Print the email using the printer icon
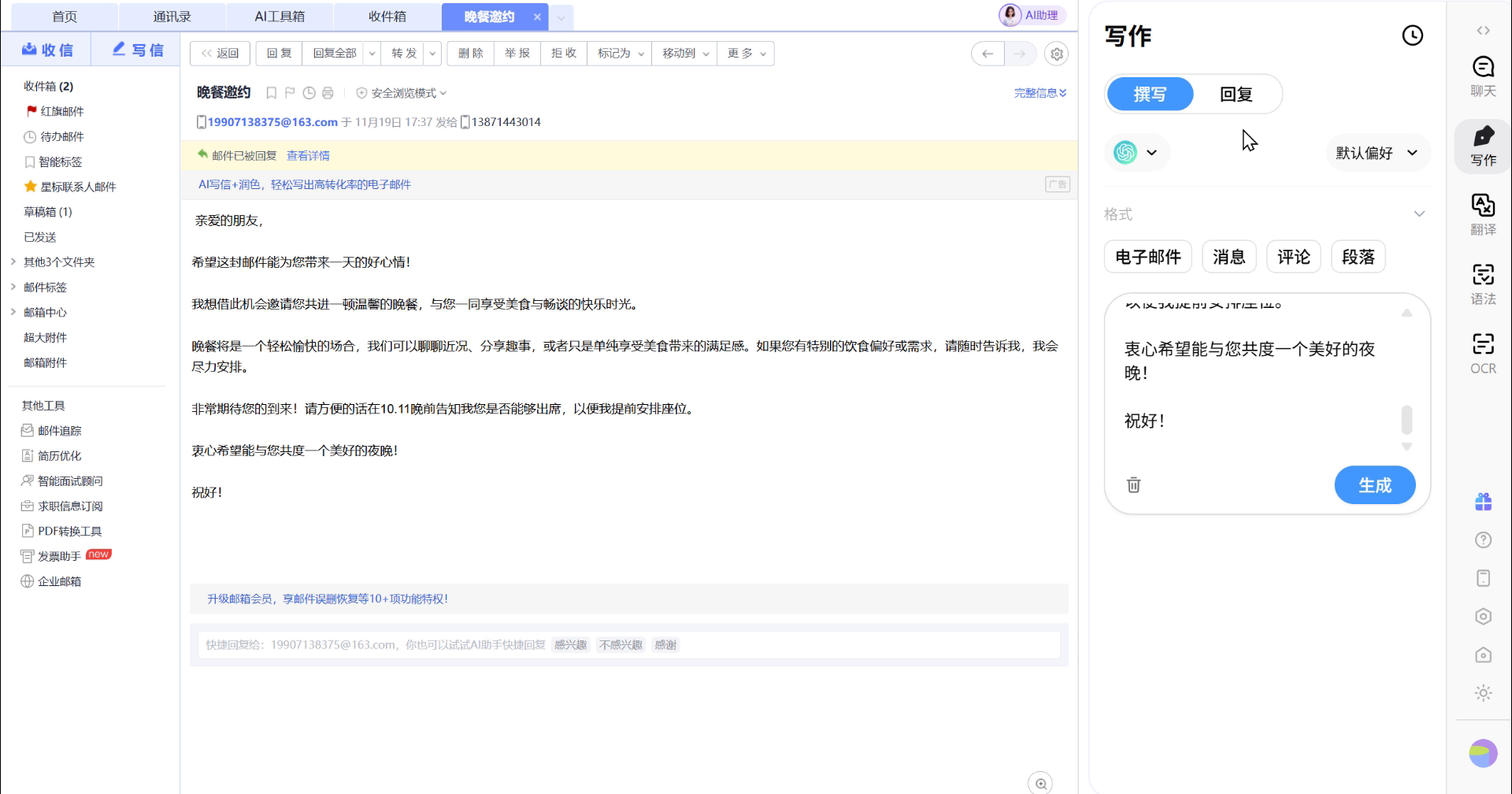This screenshot has height=794, width=1512. coord(328,93)
